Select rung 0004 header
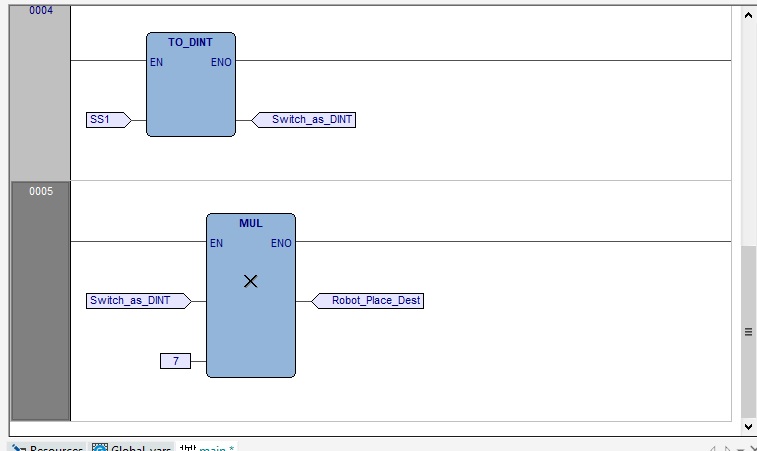This screenshot has height=451, width=757. point(41,93)
